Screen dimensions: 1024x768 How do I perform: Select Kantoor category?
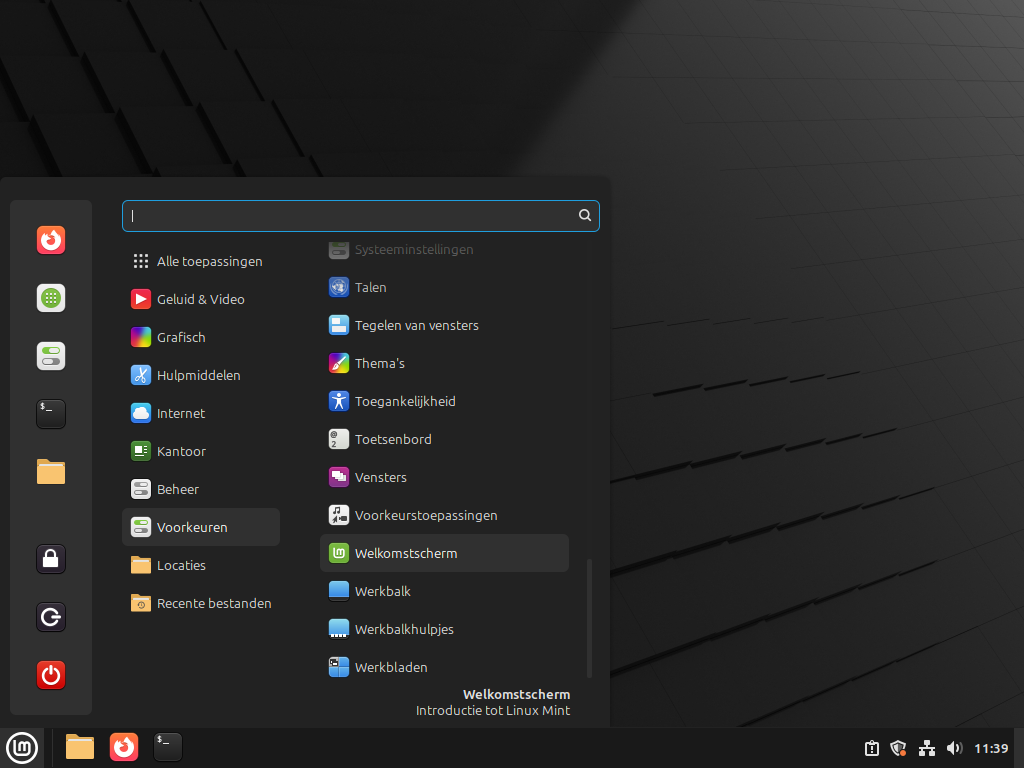click(201, 451)
